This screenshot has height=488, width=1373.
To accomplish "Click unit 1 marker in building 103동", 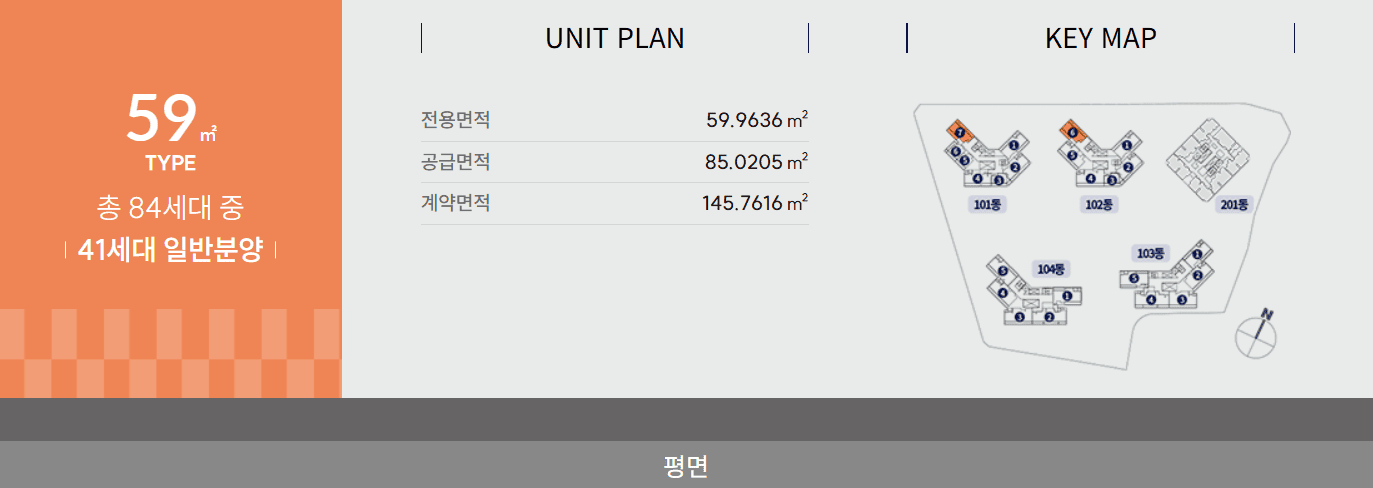I will (1196, 255).
